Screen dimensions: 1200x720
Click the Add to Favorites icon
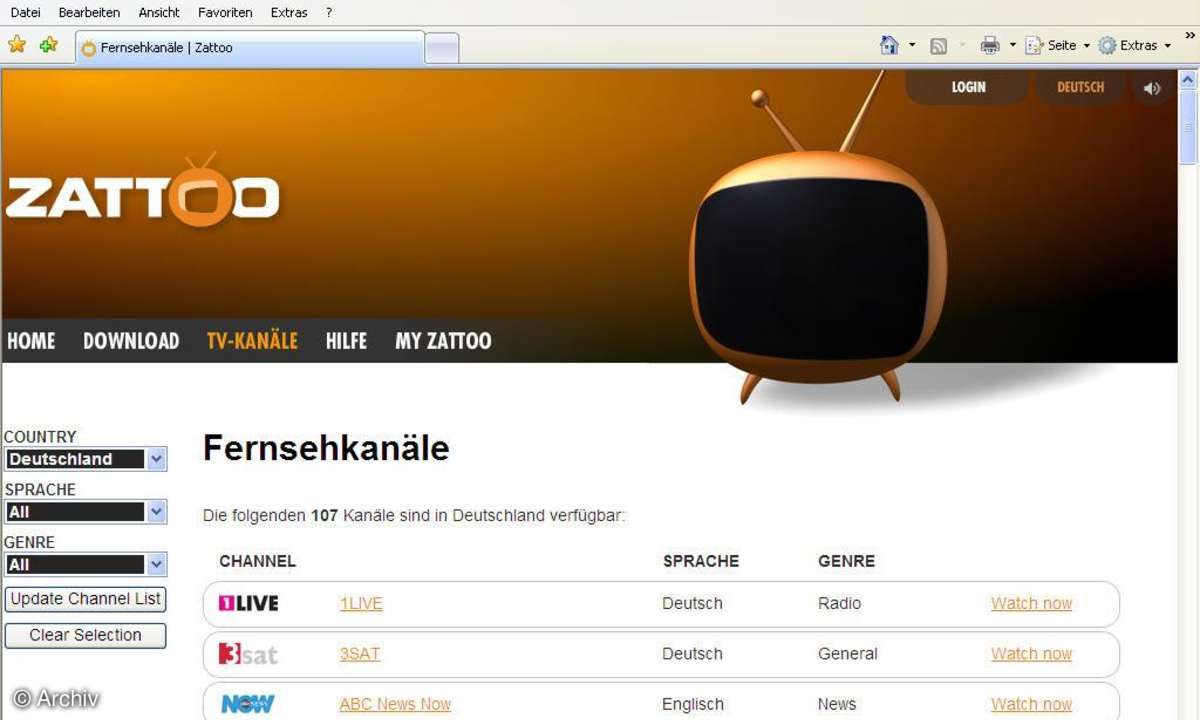point(49,45)
